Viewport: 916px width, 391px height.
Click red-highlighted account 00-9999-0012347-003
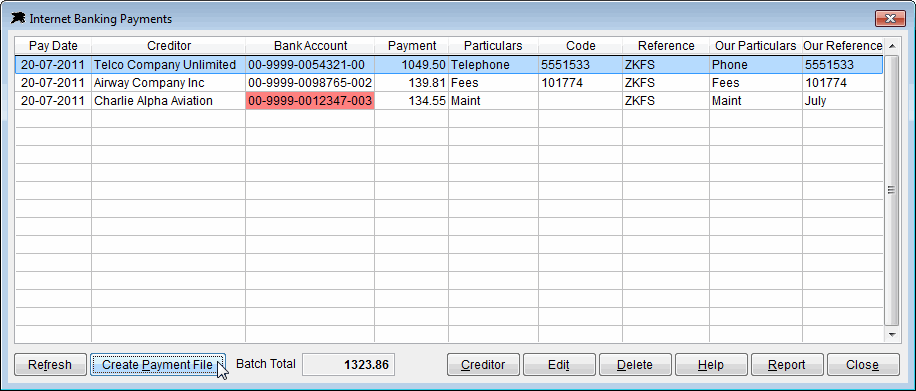click(x=310, y=101)
